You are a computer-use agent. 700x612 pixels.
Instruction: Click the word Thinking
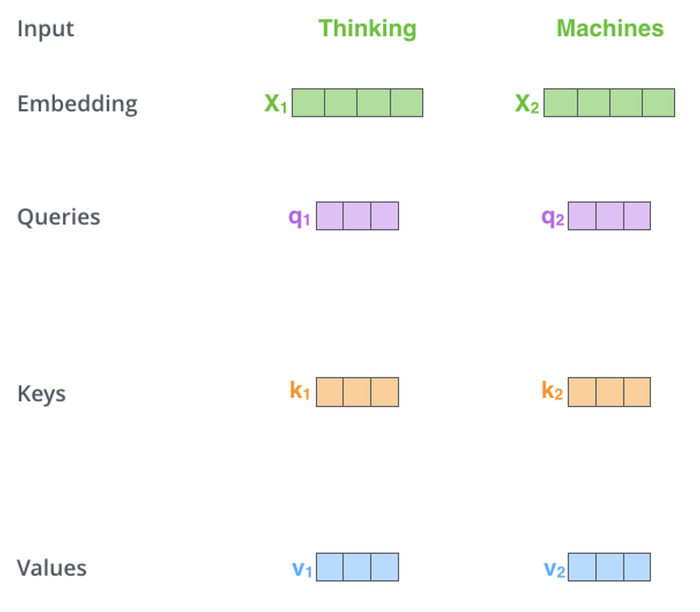tap(367, 28)
